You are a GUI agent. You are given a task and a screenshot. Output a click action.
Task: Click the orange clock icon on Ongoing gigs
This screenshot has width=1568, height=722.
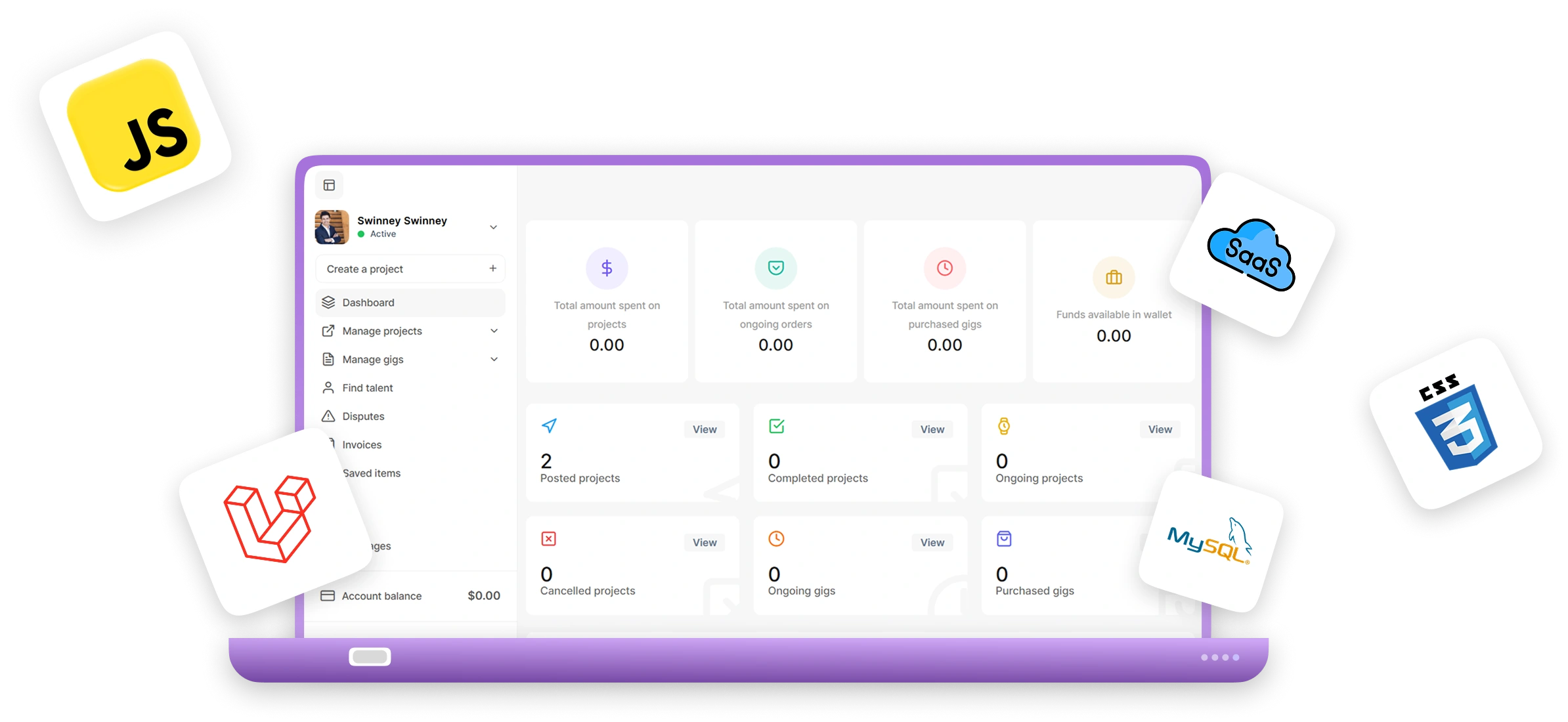tap(777, 539)
